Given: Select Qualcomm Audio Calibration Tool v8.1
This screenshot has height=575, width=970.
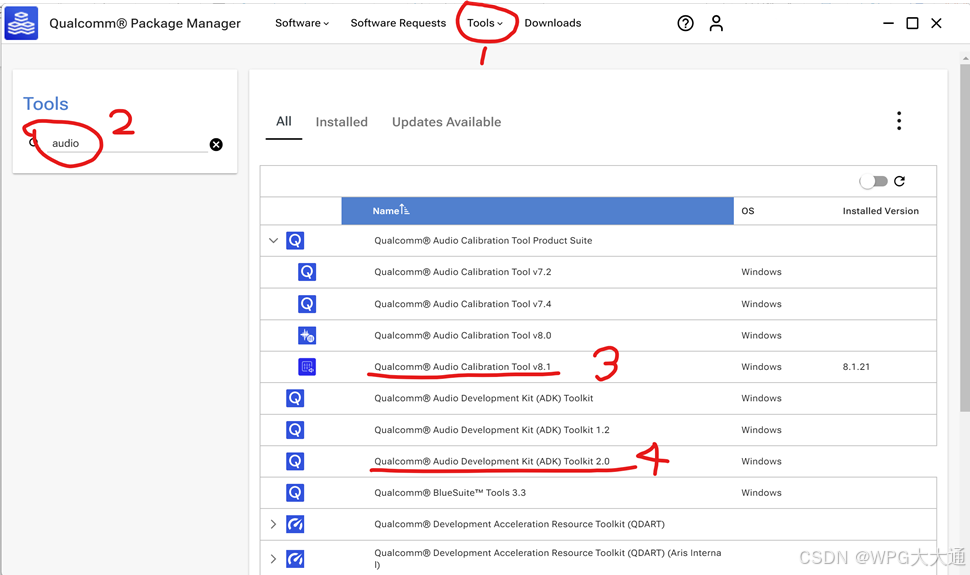Looking at the screenshot, I should click(463, 367).
